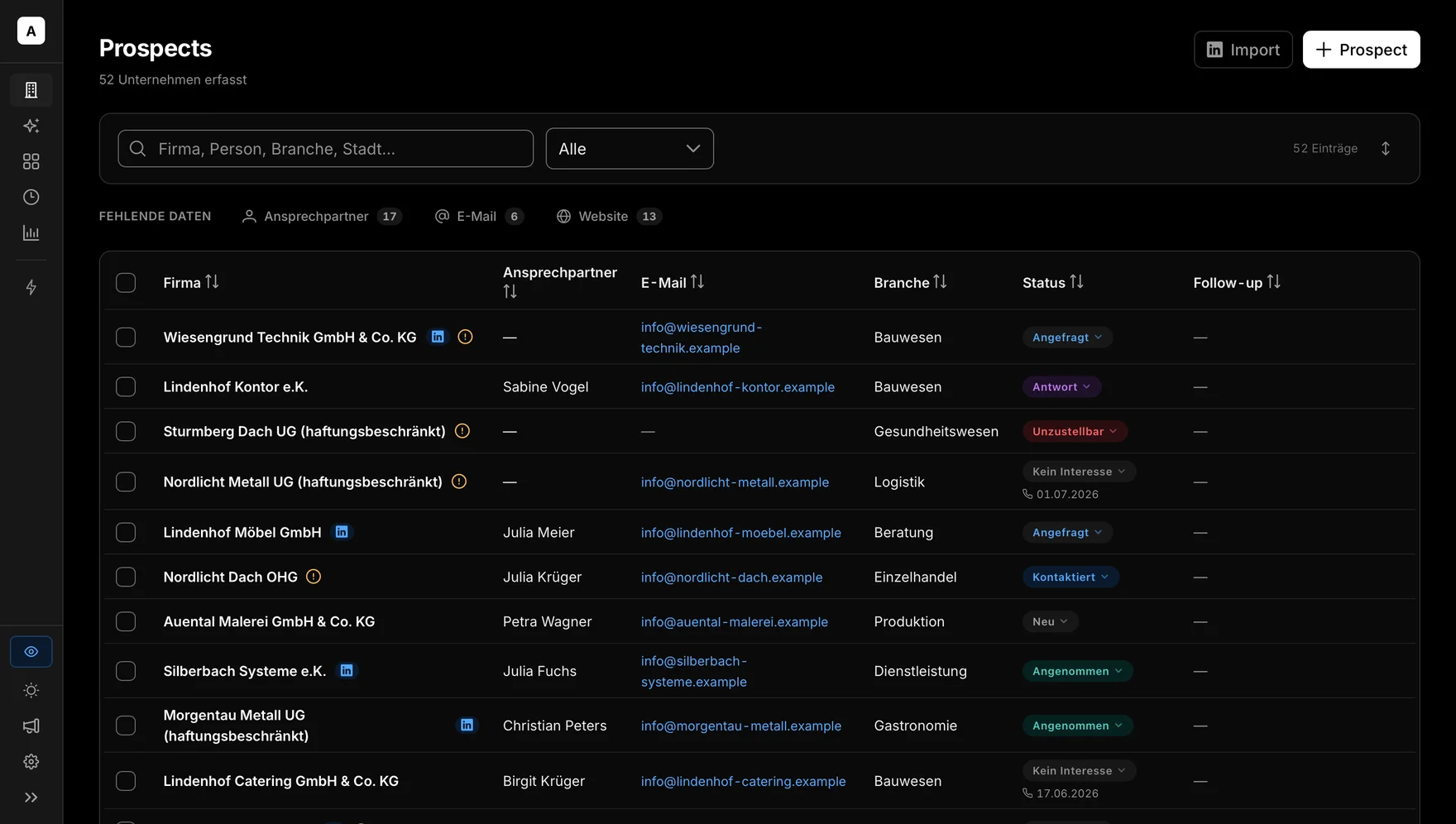Viewport: 1456px width, 824px height.
Task: Open company Lindenhof Kontor e.K.
Action: click(x=235, y=386)
